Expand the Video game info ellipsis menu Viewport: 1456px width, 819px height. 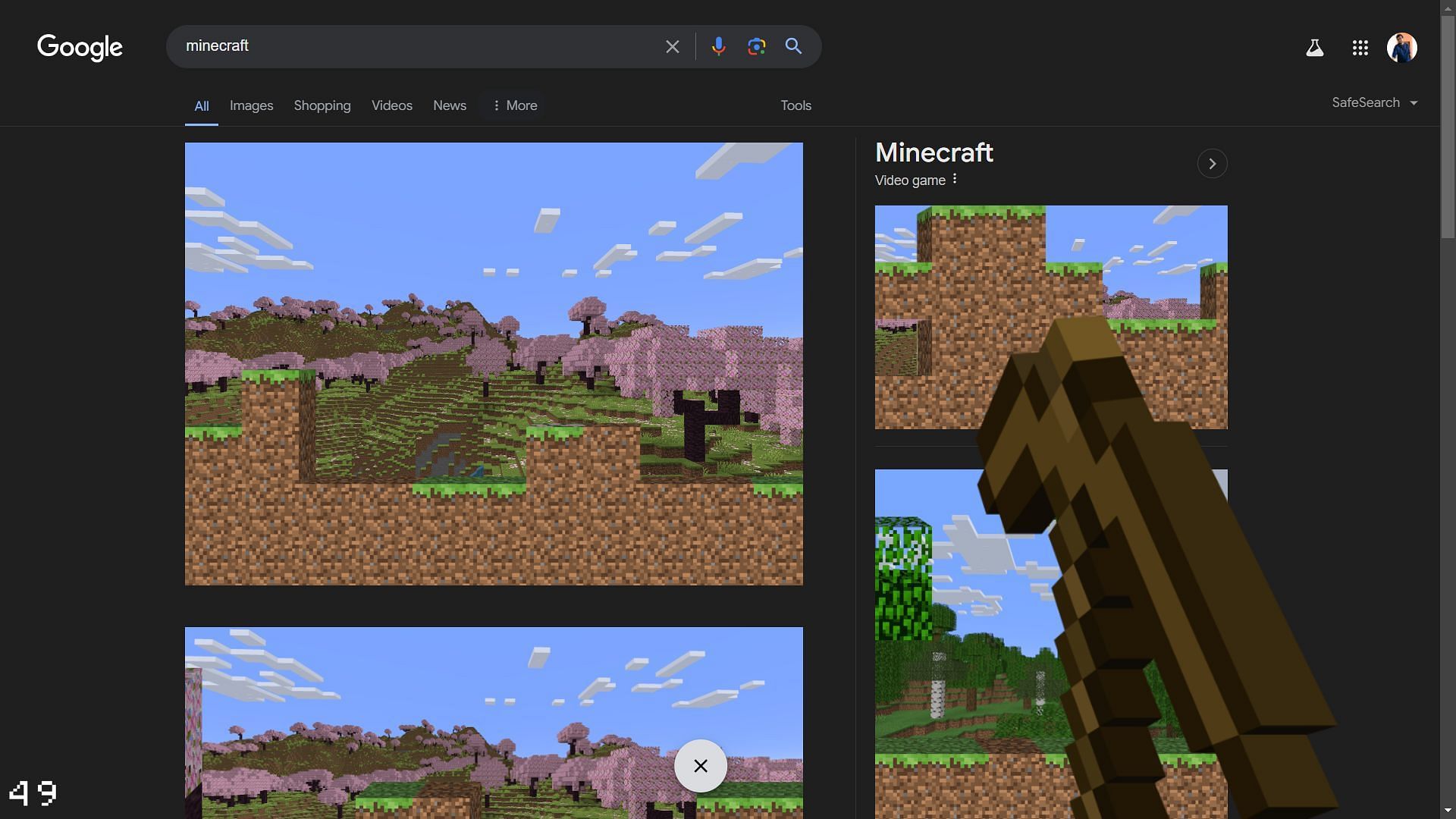tap(956, 181)
